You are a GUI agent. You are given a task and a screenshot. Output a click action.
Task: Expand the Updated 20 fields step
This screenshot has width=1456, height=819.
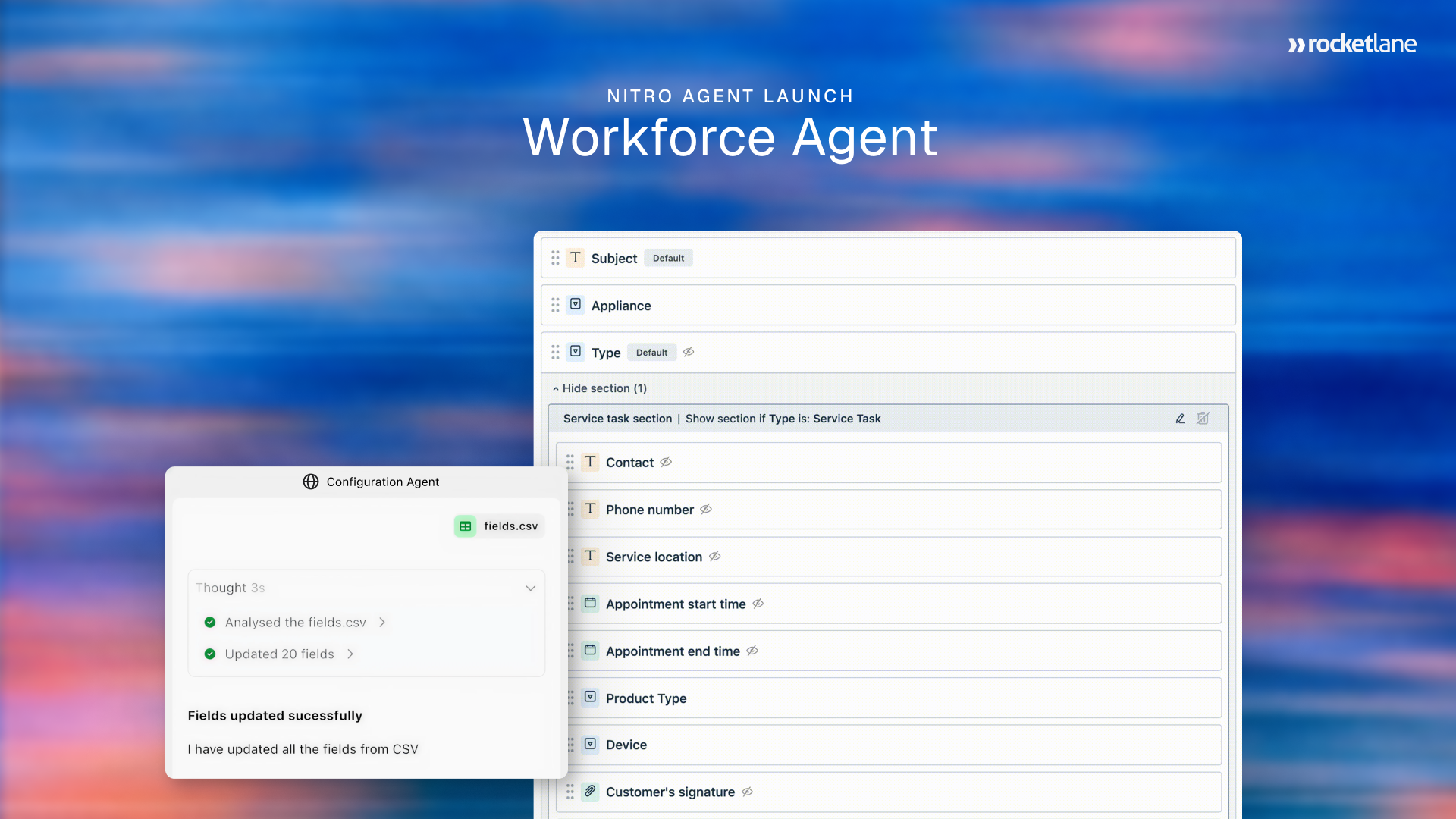coord(350,654)
